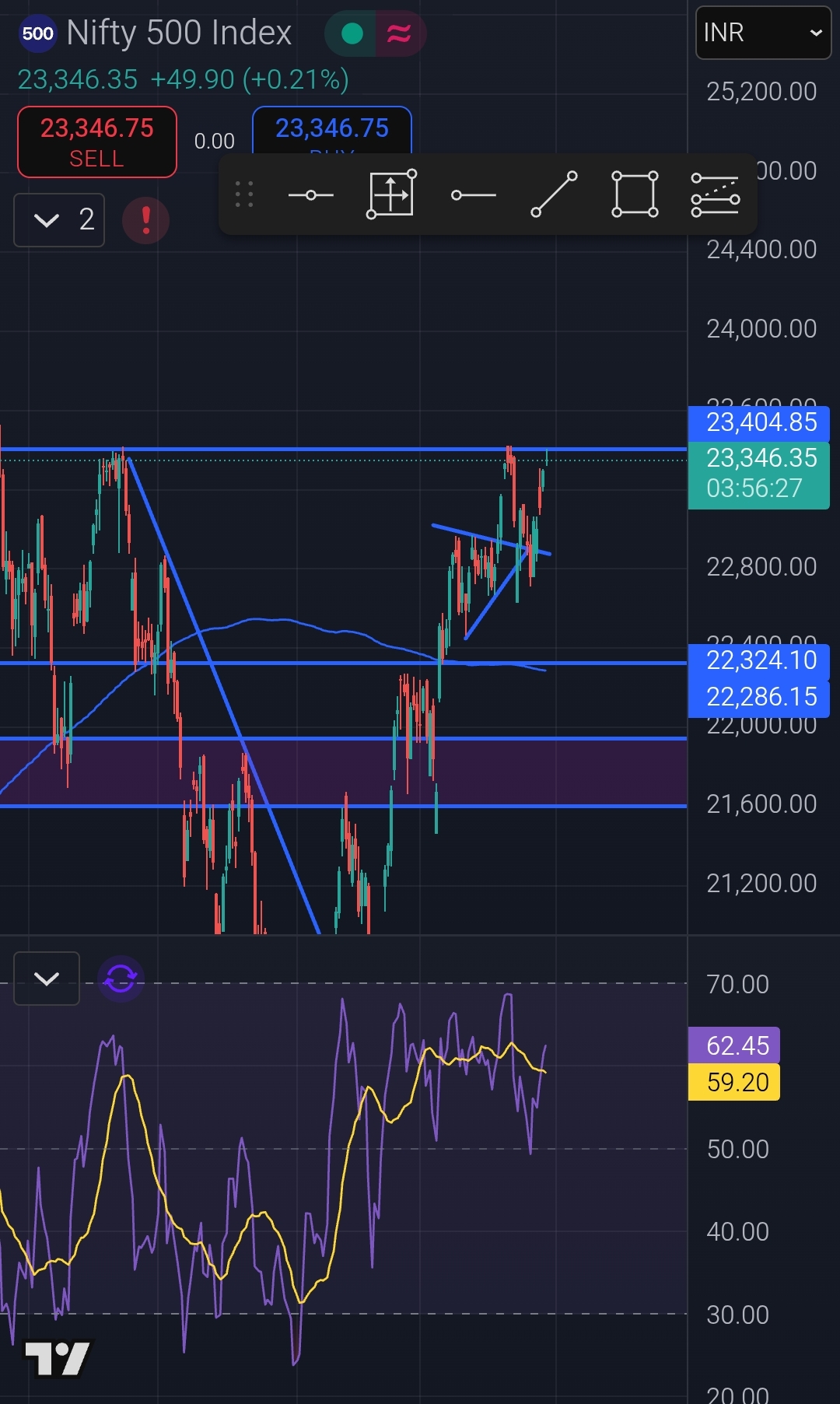Click the purple RSI sync icon

tap(121, 978)
